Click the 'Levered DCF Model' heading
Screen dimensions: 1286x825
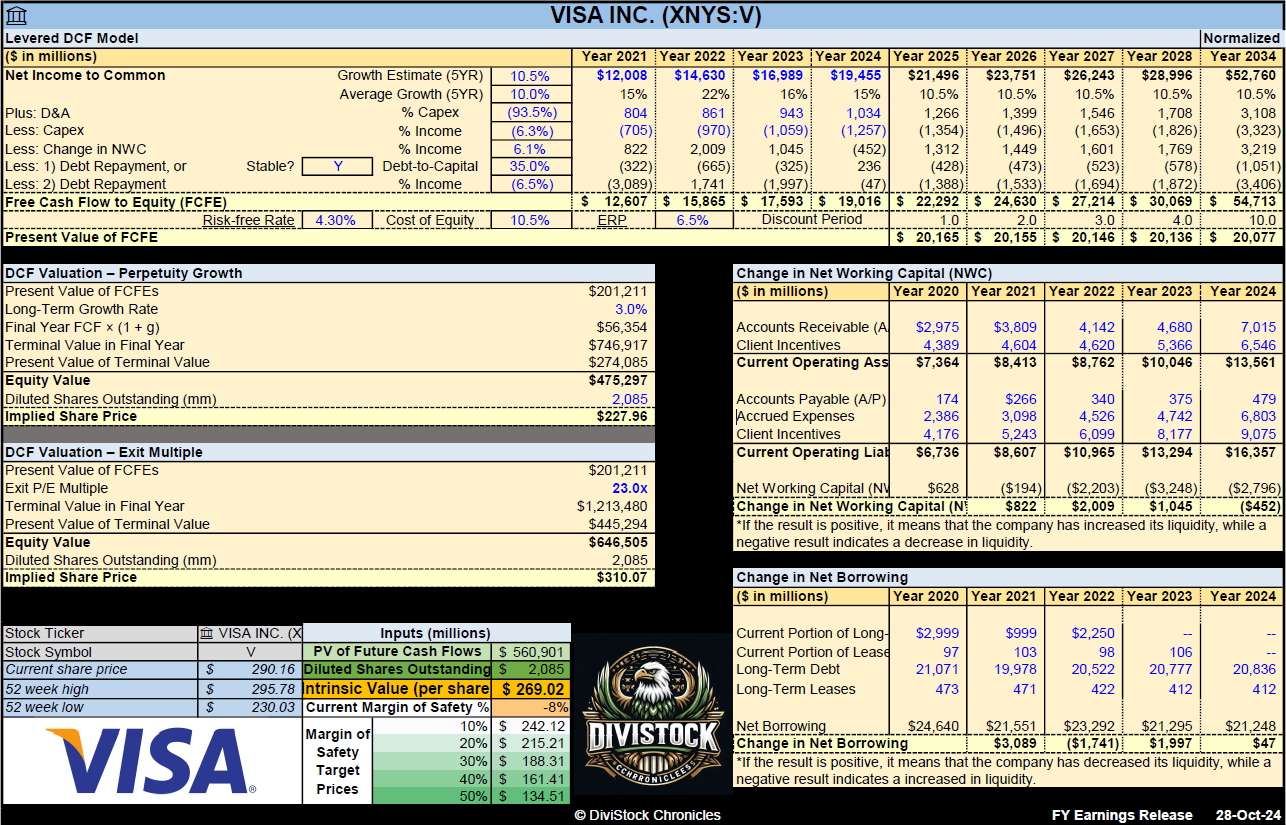coord(71,38)
